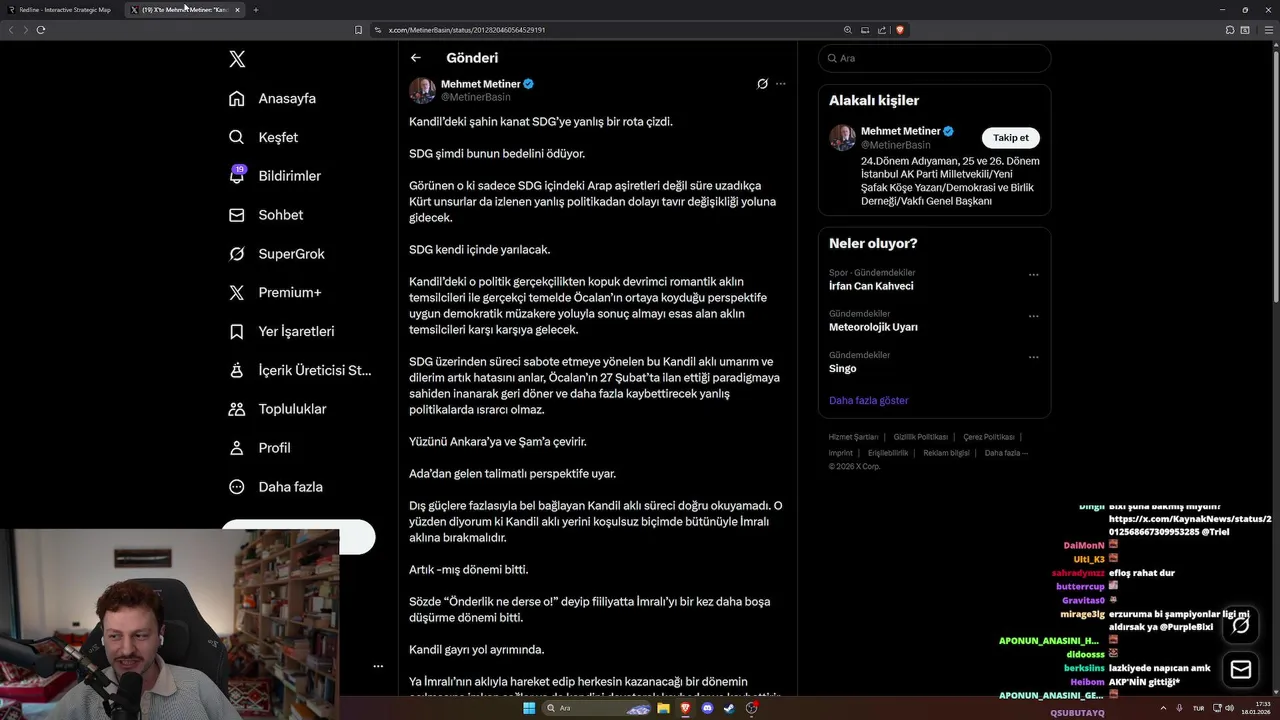Click Daha fazla göster link

point(869,400)
